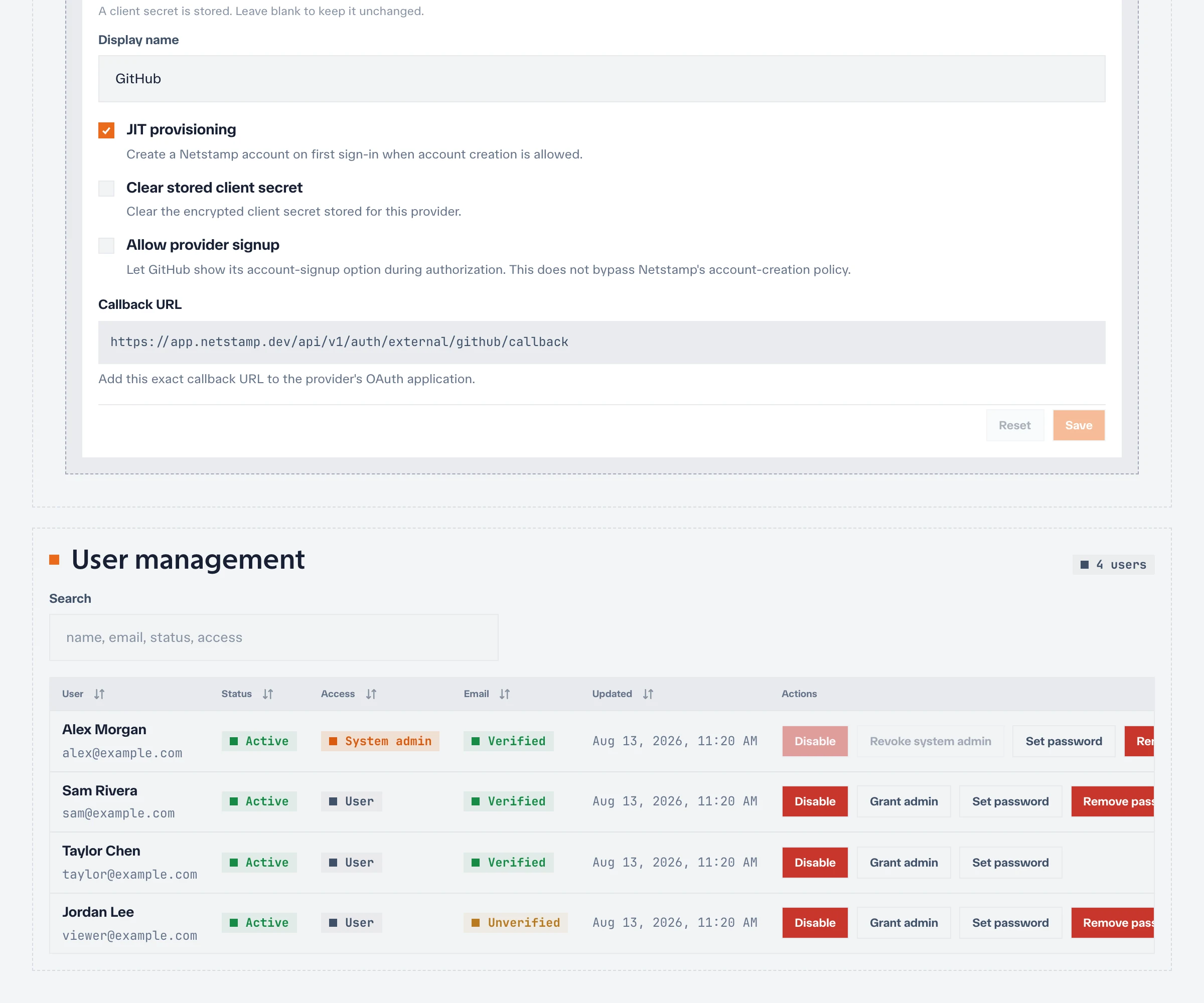The width and height of the screenshot is (1204, 1003).
Task: Click Sam Rivera's User access badge
Action: pos(352,801)
